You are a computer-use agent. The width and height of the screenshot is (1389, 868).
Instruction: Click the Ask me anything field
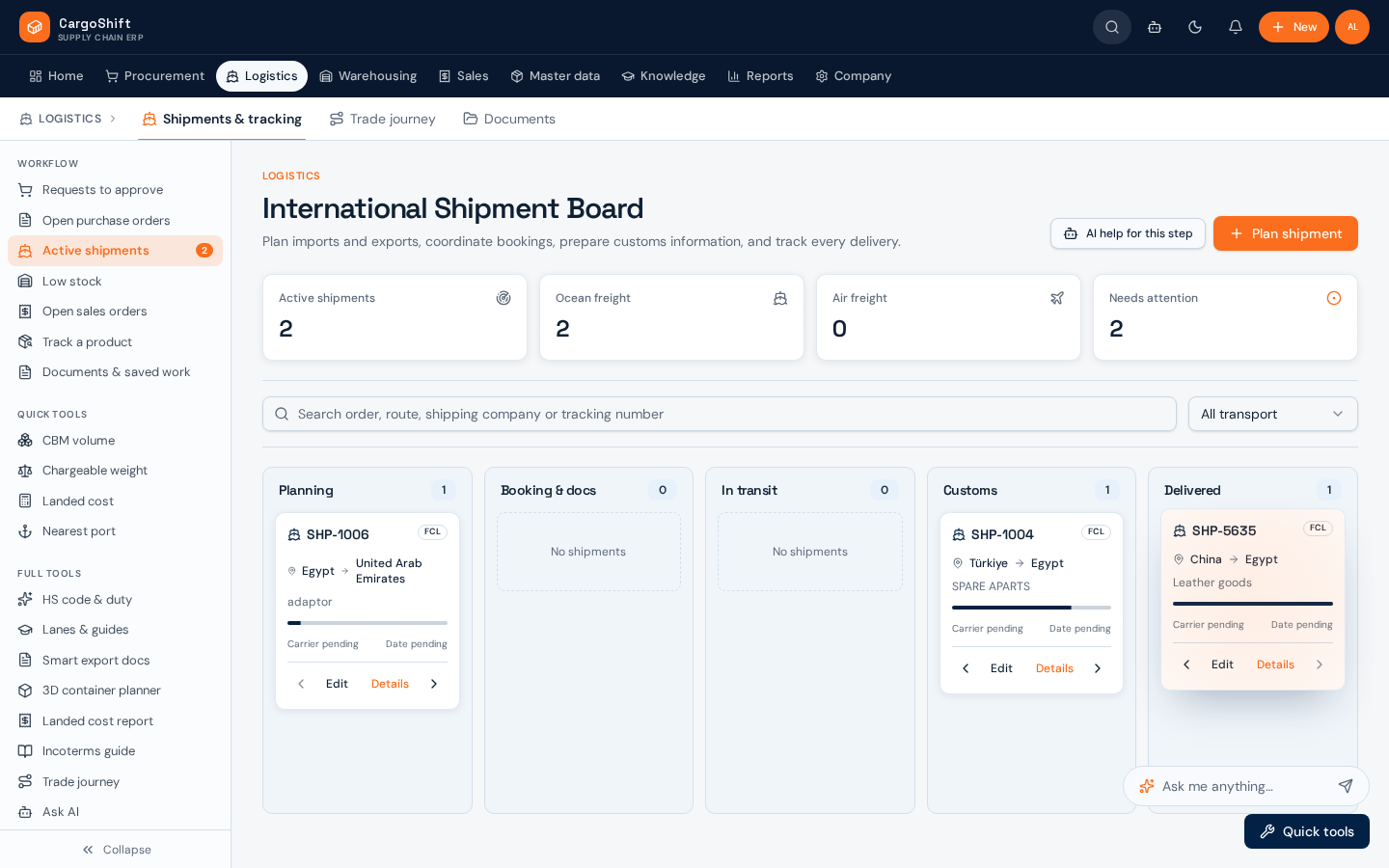(1242, 786)
